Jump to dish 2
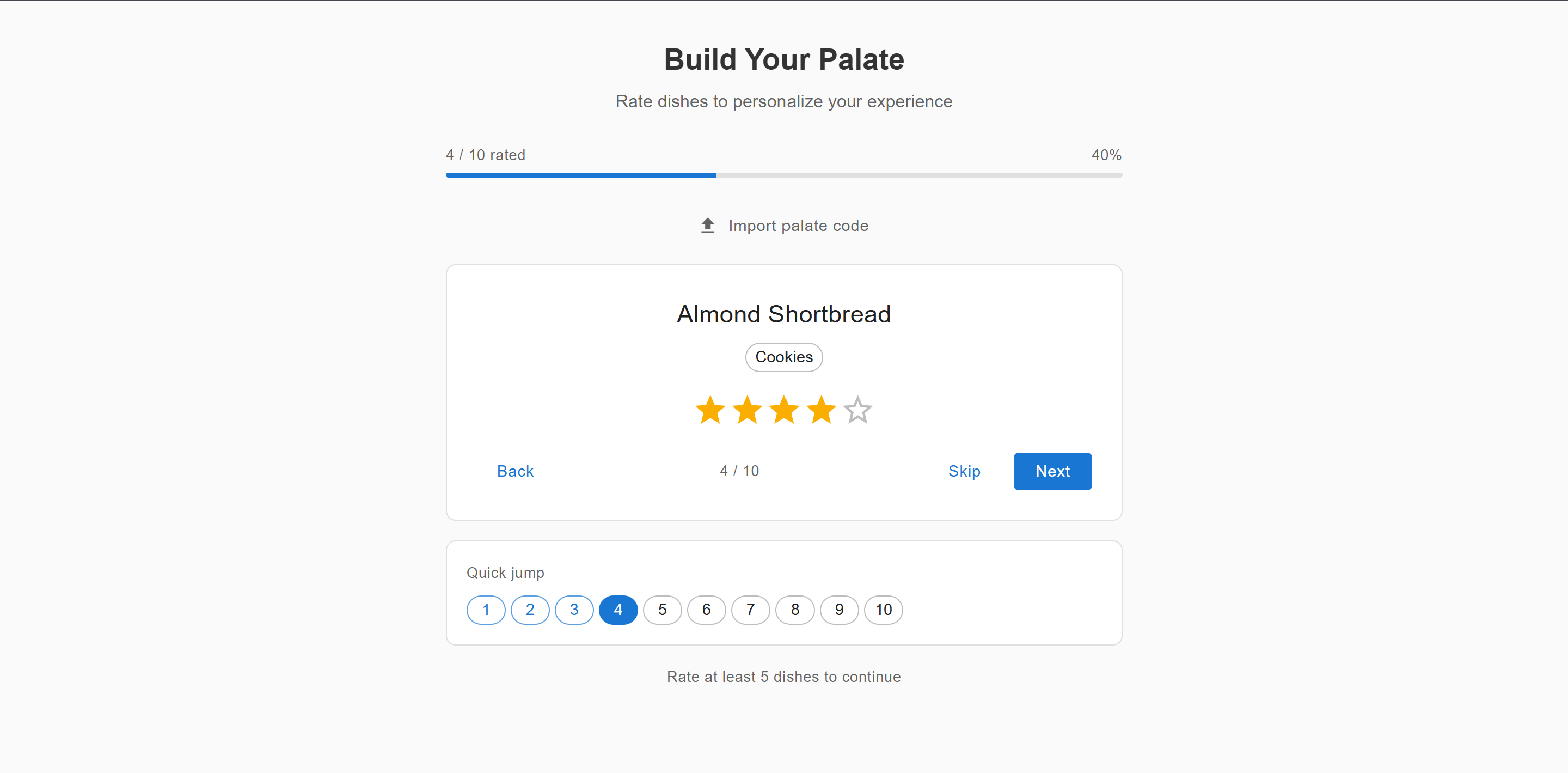1568x773 pixels. coord(530,610)
